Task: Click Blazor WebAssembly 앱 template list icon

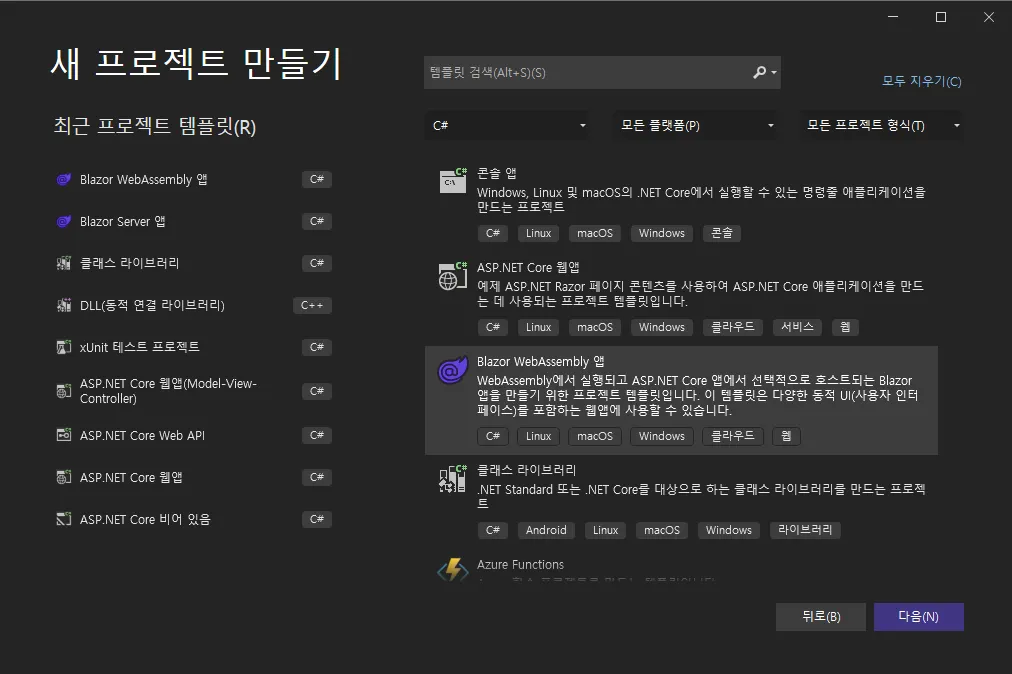Action: pyautogui.click(x=452, y=370)
